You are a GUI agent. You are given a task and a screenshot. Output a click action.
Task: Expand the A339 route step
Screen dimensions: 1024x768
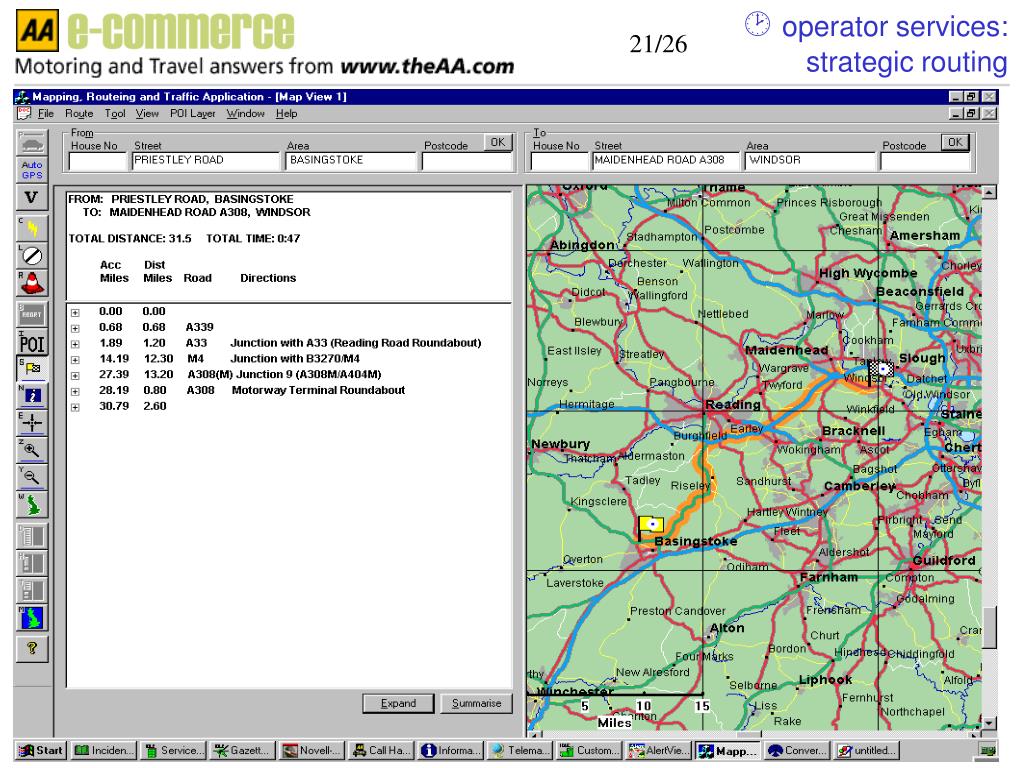click(x=75, y=328)
